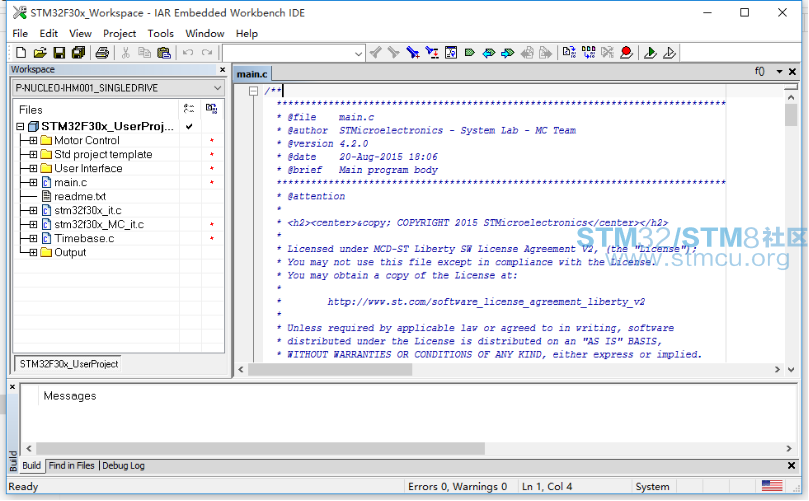809x501 pixels.
Task: Expand the User Interface folder node
Action: pos(33,169)
